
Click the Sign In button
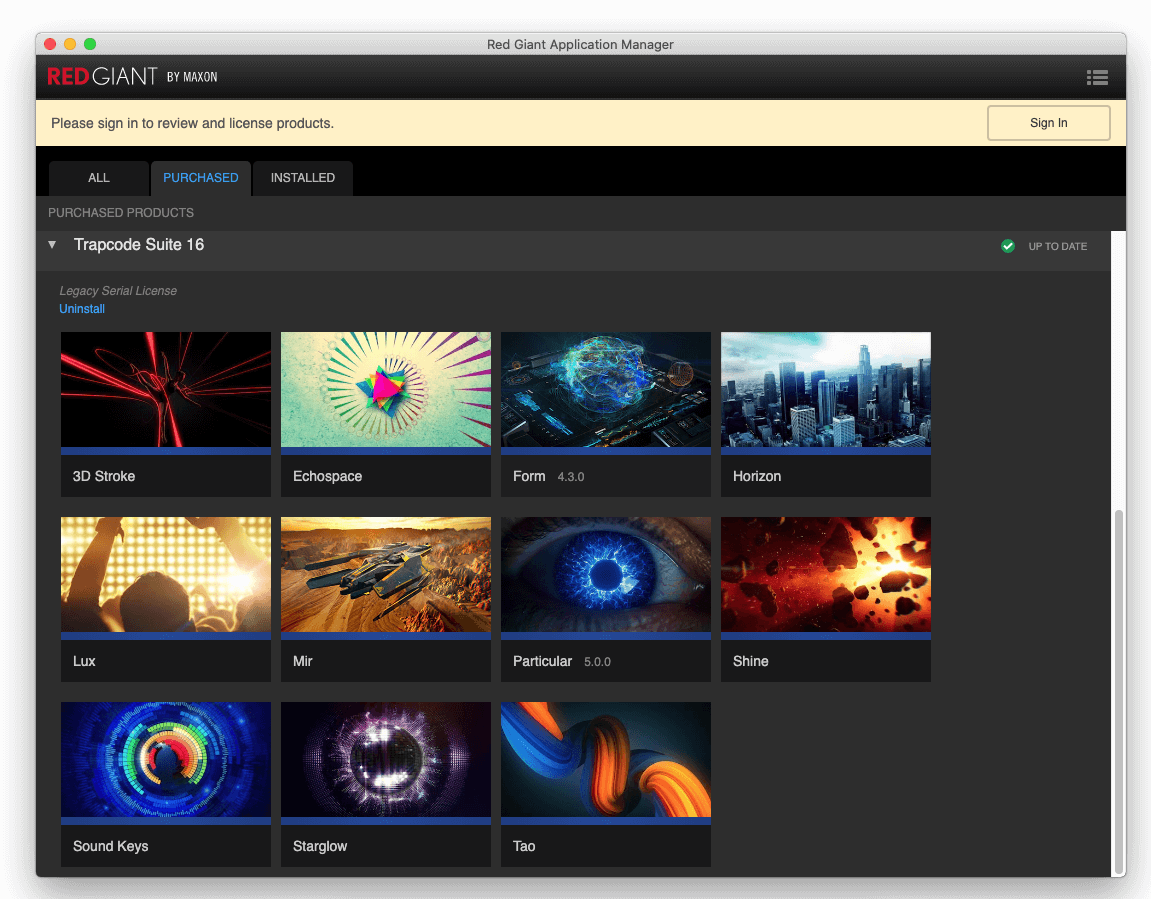tap(1048, 123)
